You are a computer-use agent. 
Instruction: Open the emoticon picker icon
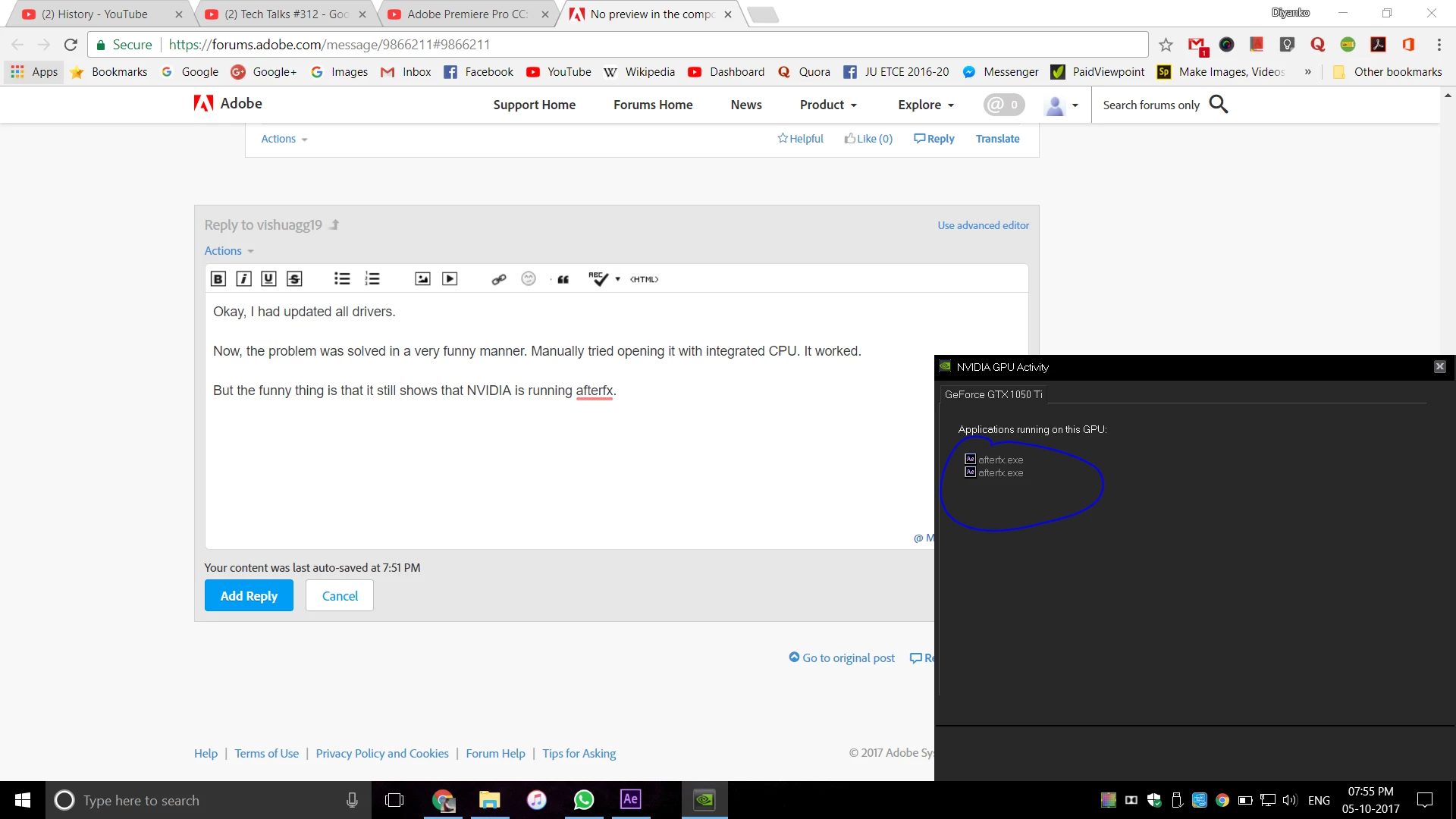coord(529,279)
